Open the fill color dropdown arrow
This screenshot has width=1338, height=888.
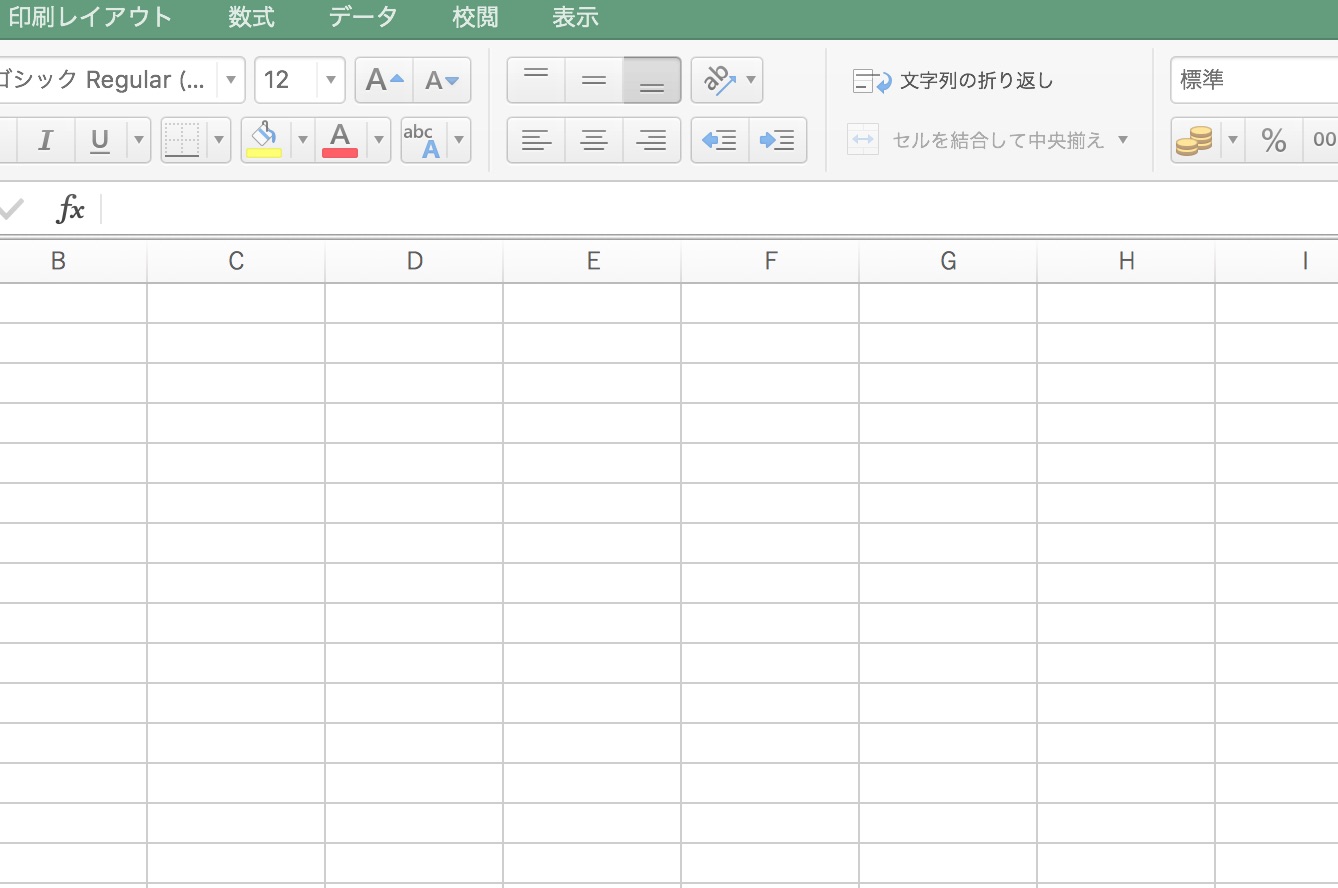point(302,140)
